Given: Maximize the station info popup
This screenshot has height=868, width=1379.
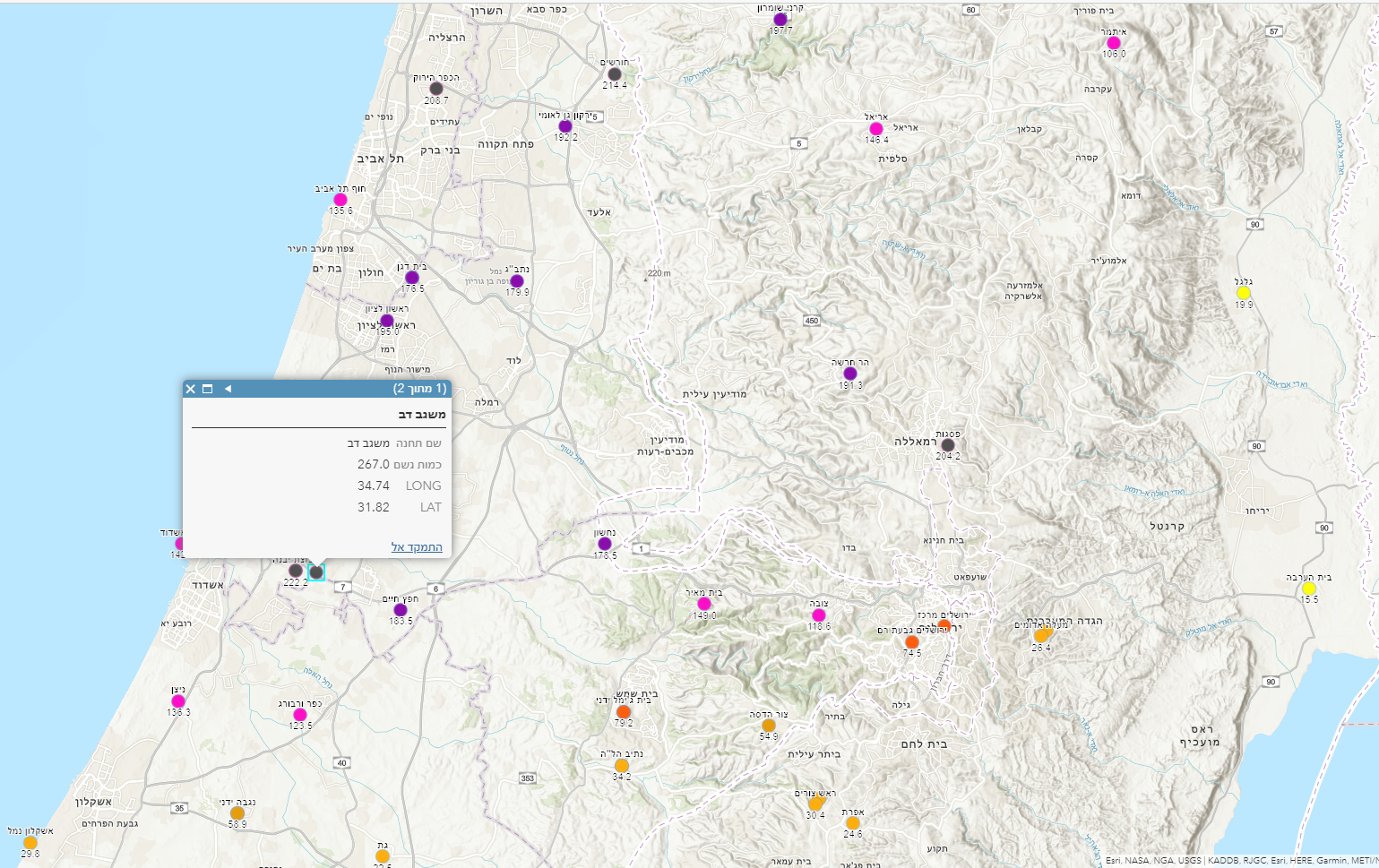Looking at the screenshot, I should (x=208, y=389).
